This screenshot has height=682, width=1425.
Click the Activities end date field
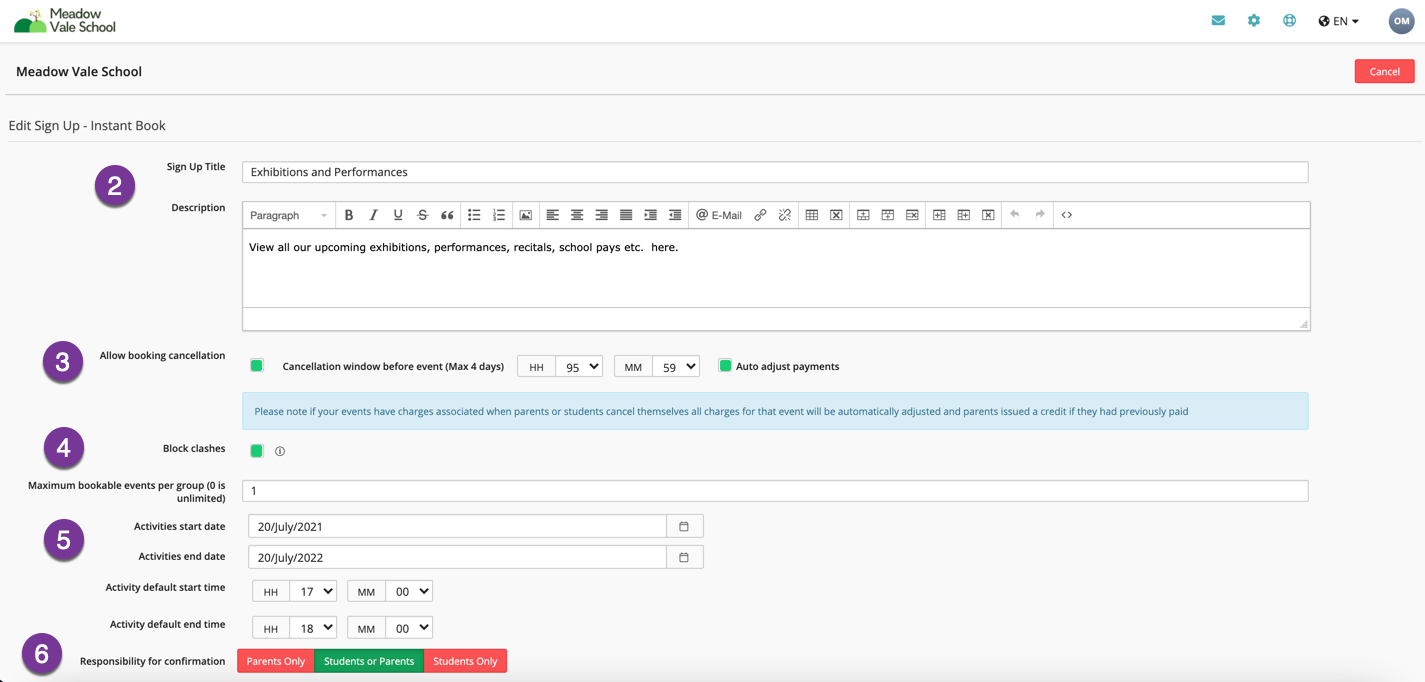coord(457,557)
